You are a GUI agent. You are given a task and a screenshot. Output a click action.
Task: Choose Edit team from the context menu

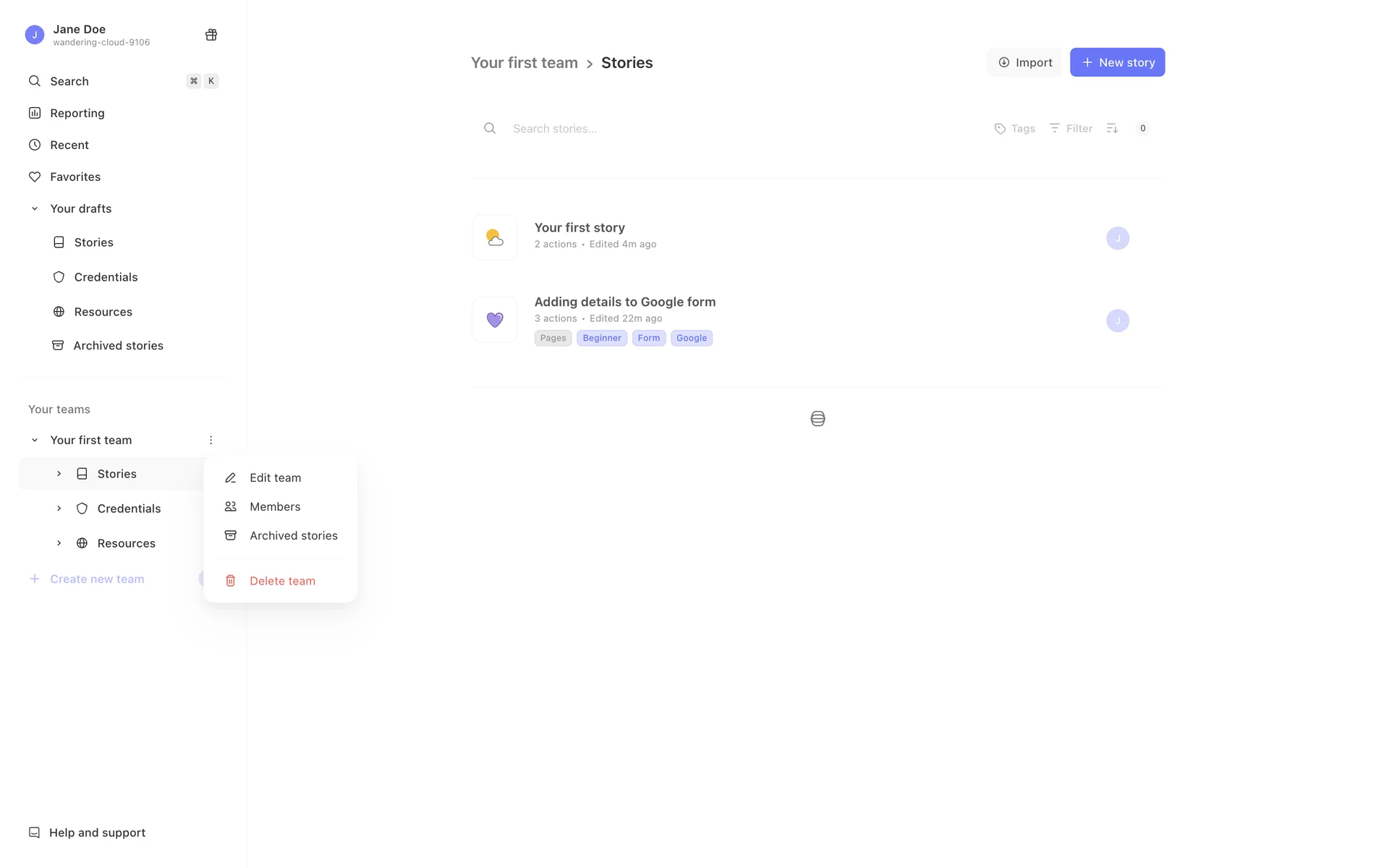pyautogui.click(x=275, y=477)
